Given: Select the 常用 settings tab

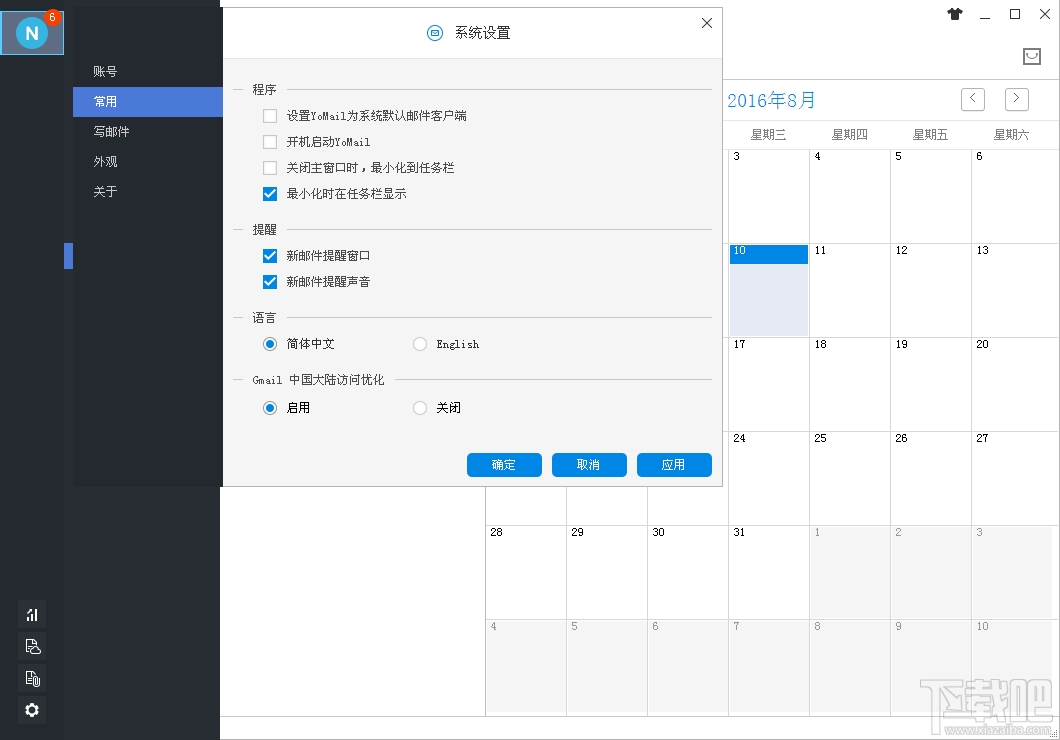Looking at the screenshot, I should tap(148, 101).
